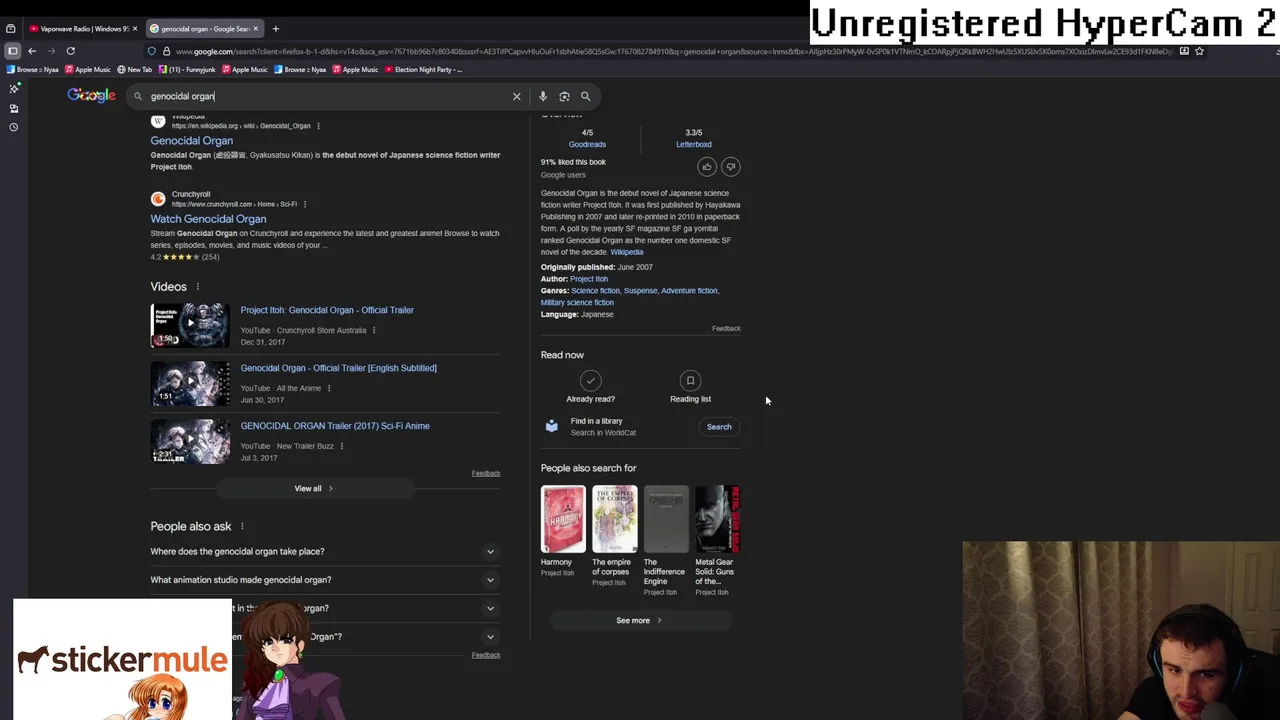Start voice search with the microphone icon
This screenshot has height=720, width=1280.
543,96
